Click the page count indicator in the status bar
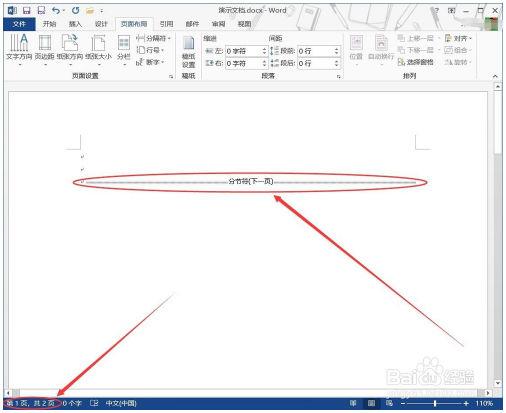The height and width of the screenshot is (413, 506). pyautogui.click(x=31, y=403)
